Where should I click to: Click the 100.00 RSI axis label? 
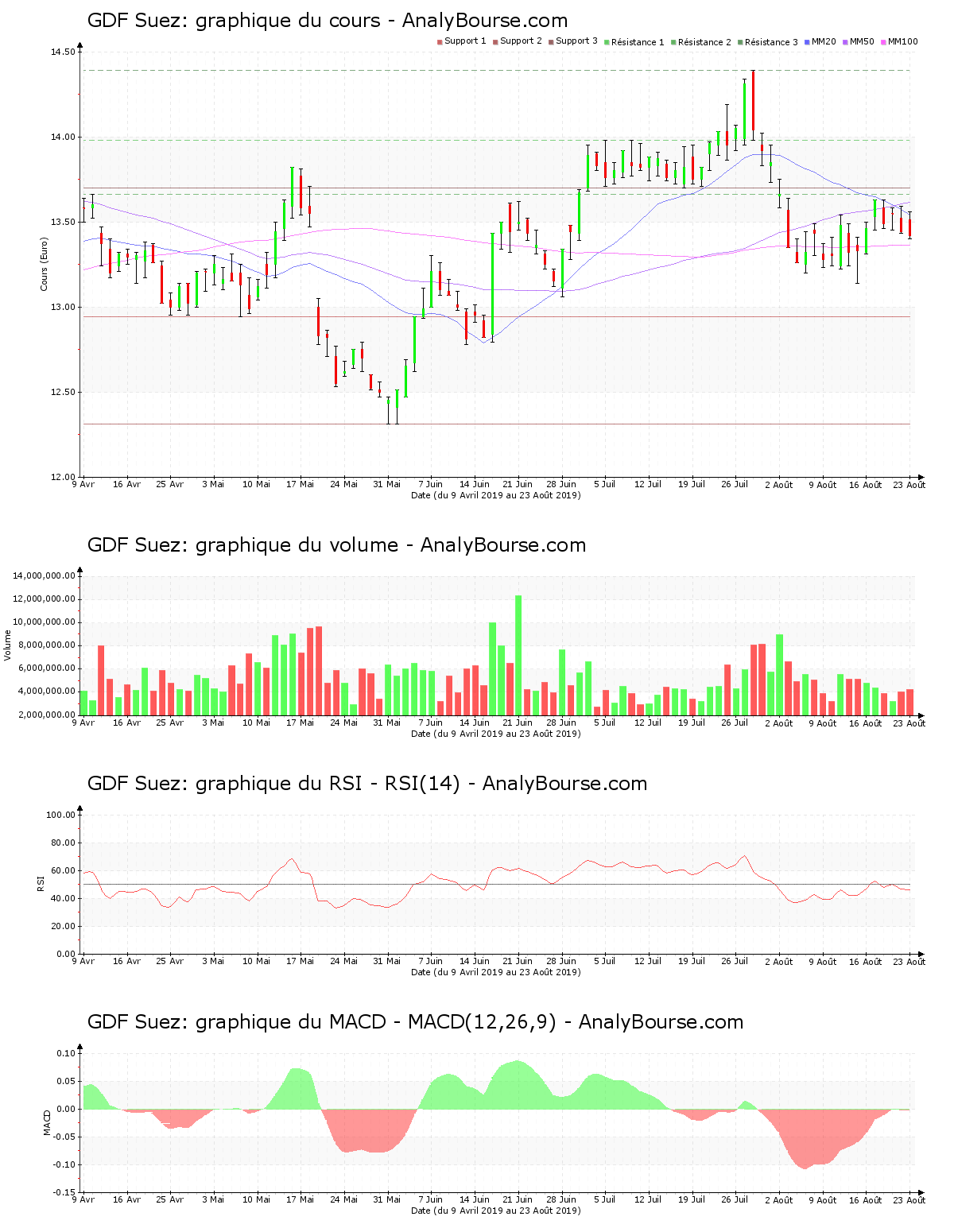coord(60,815)
